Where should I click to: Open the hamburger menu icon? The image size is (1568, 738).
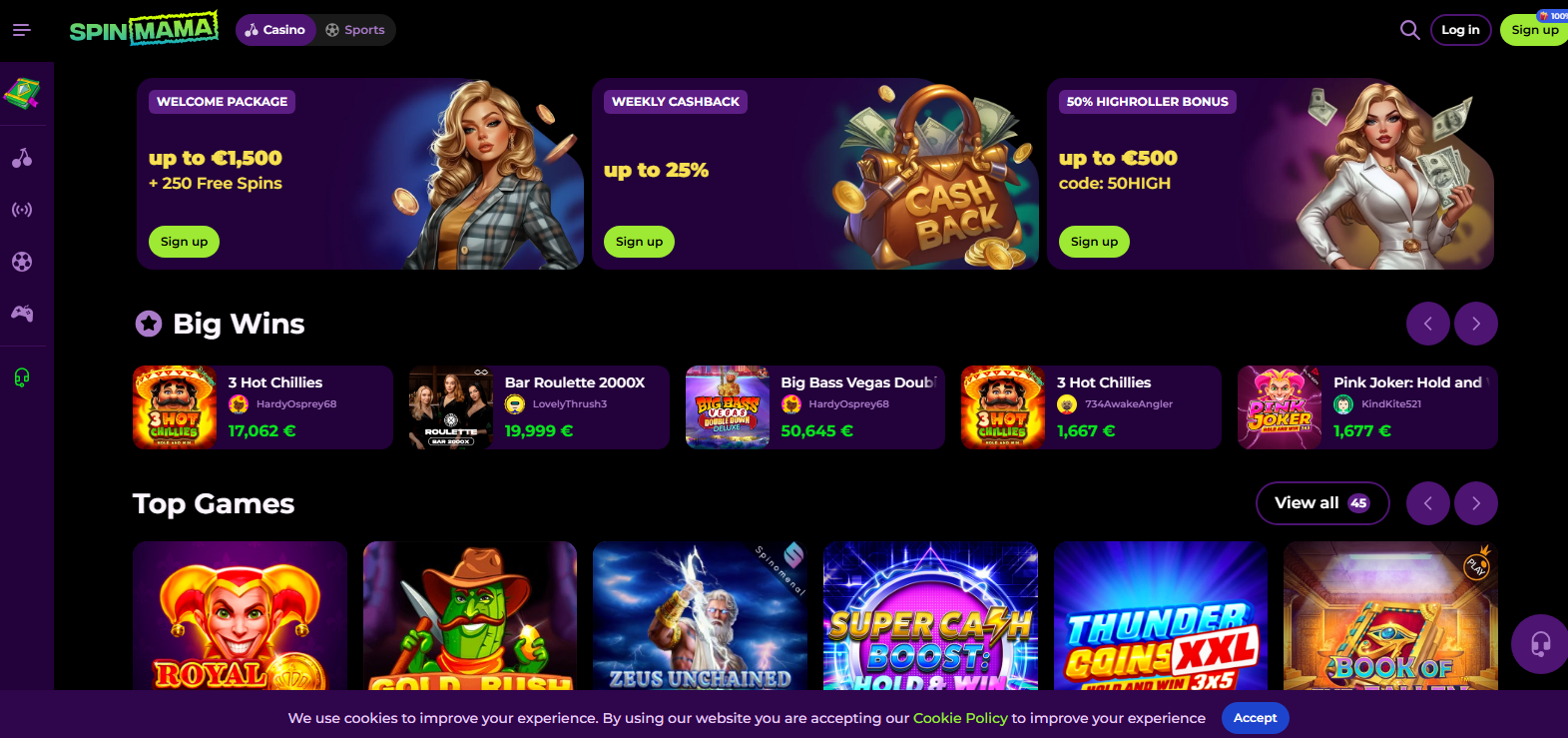[22, 30]
